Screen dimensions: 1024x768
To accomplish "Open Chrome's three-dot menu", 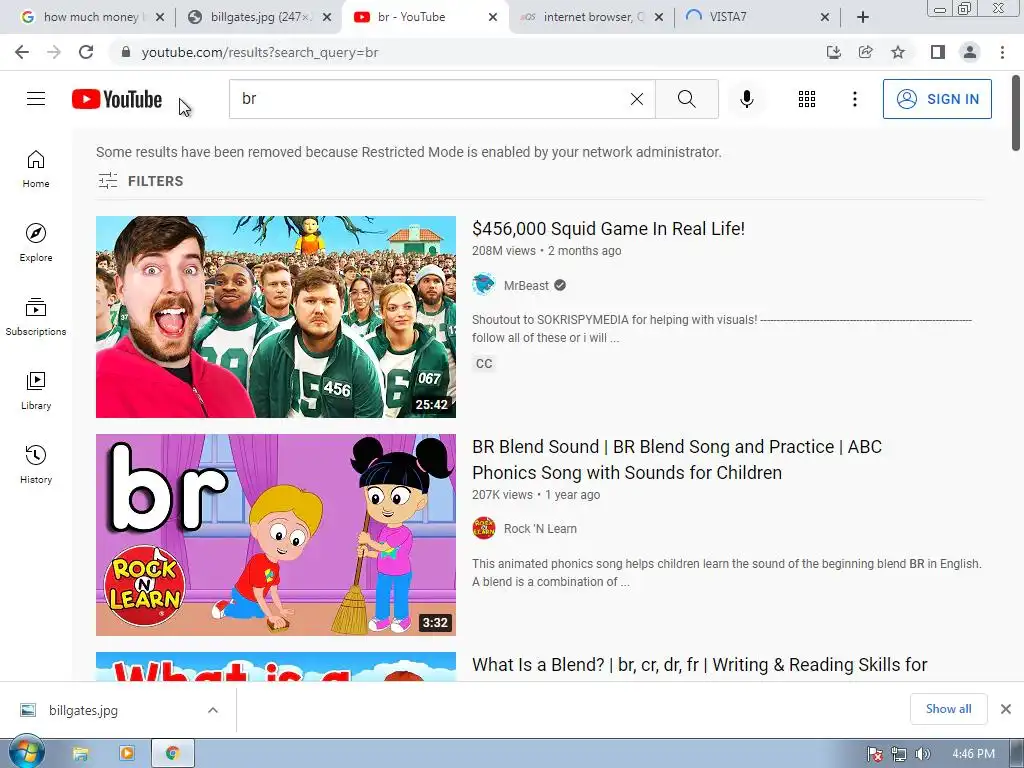I will (1002, 52).
